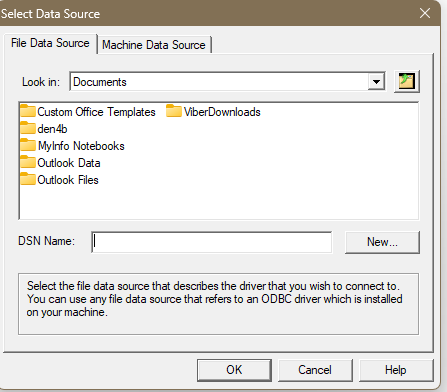Viewport: 447px width, 392px height.
Task: Click the MyInfo Notebooks folder name
Action: pos(81,146)
